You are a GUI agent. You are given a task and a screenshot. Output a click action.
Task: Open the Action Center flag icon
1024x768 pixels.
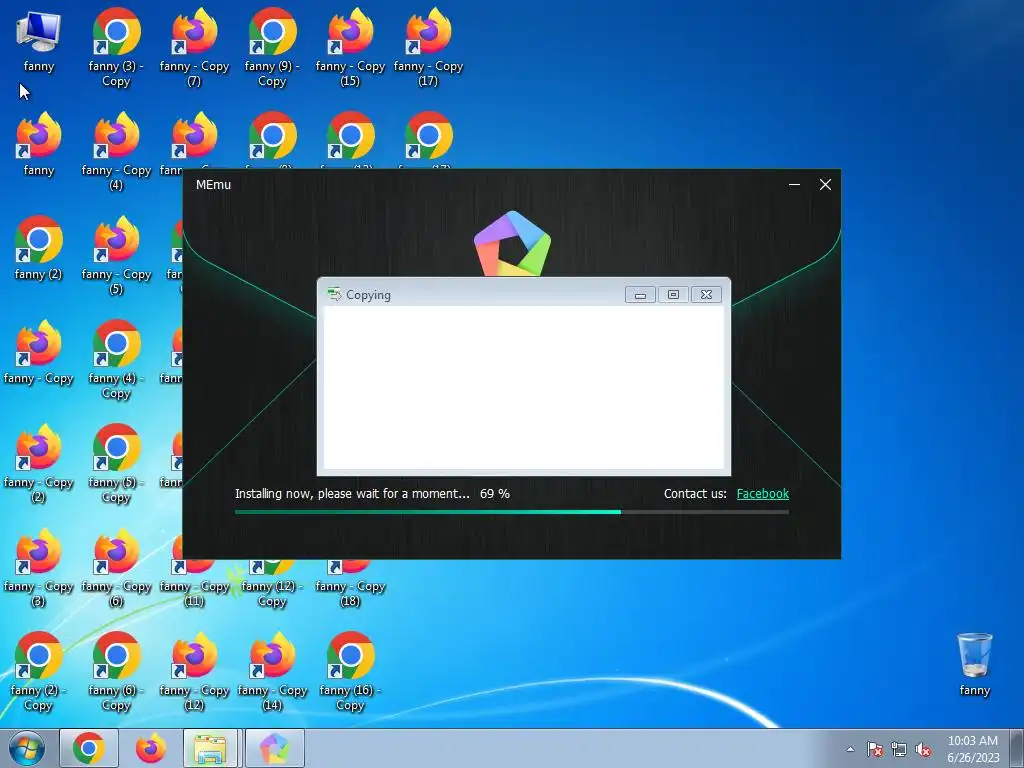point(875,749)
